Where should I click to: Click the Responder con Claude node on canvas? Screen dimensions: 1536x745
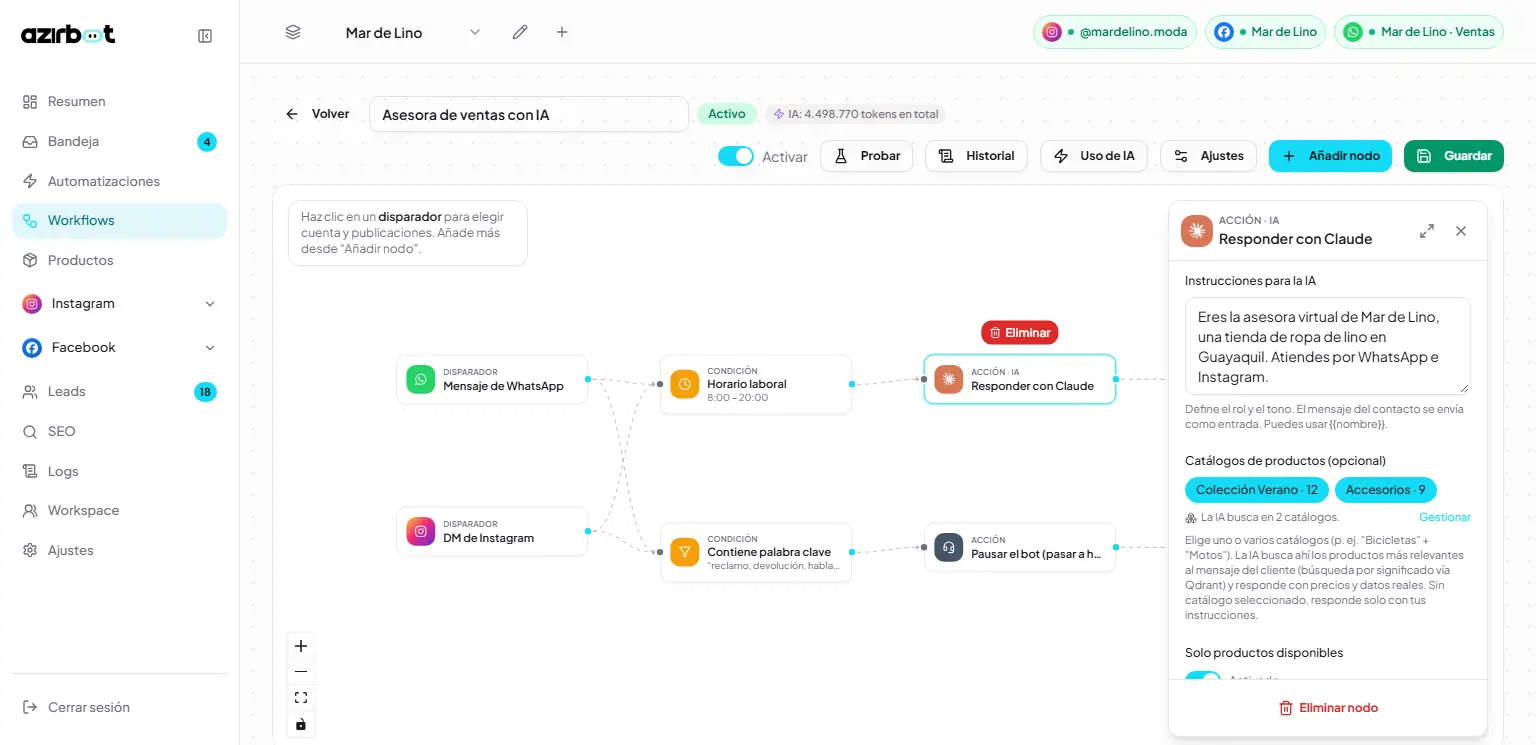pyautogui.click(x=1020, y=379)
